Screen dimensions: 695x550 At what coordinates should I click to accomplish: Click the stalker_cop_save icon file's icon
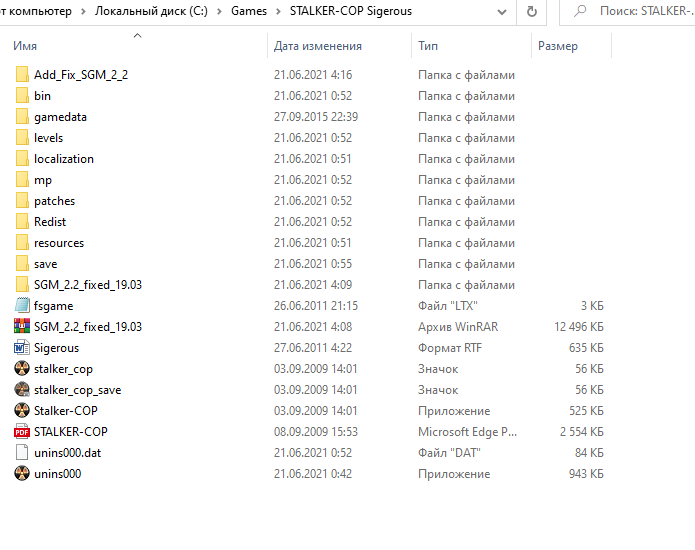click(x=22, y=390)
